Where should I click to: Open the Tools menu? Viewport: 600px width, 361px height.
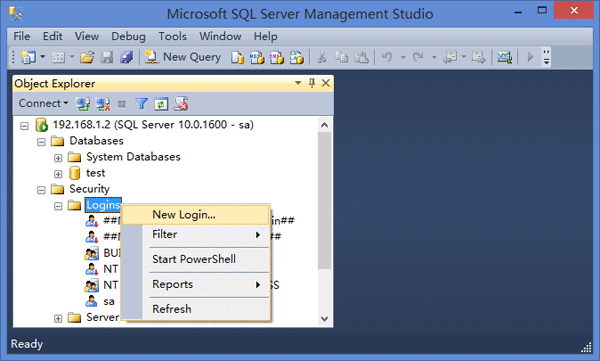173,36
